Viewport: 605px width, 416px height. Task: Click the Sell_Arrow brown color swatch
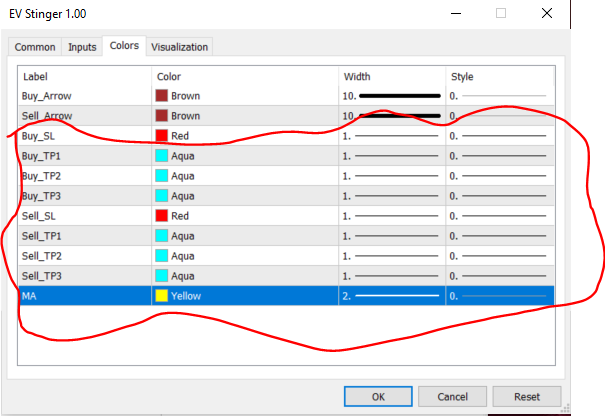tap(162, 116)
